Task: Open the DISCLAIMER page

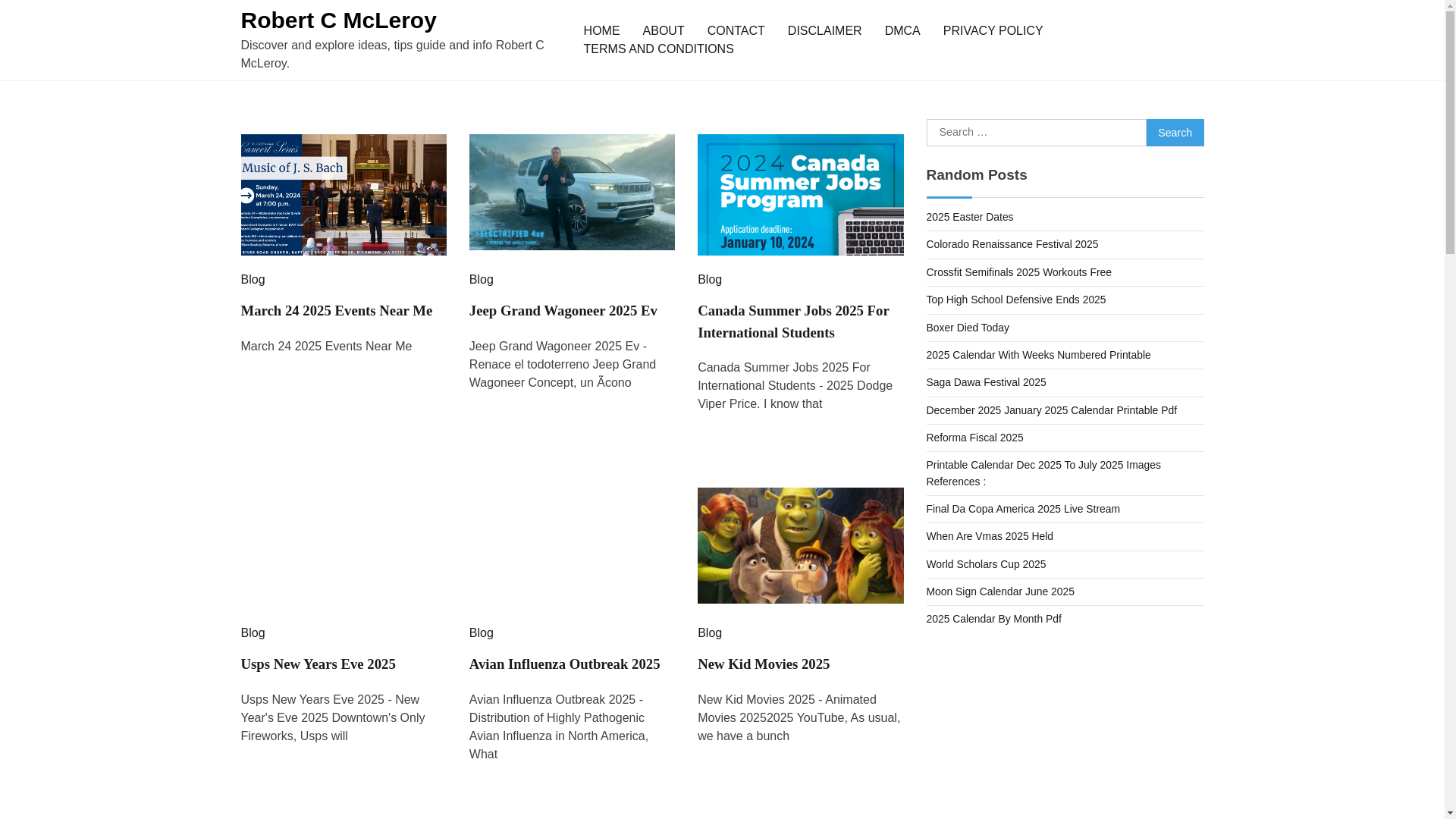Action: (x=824, y=31)
